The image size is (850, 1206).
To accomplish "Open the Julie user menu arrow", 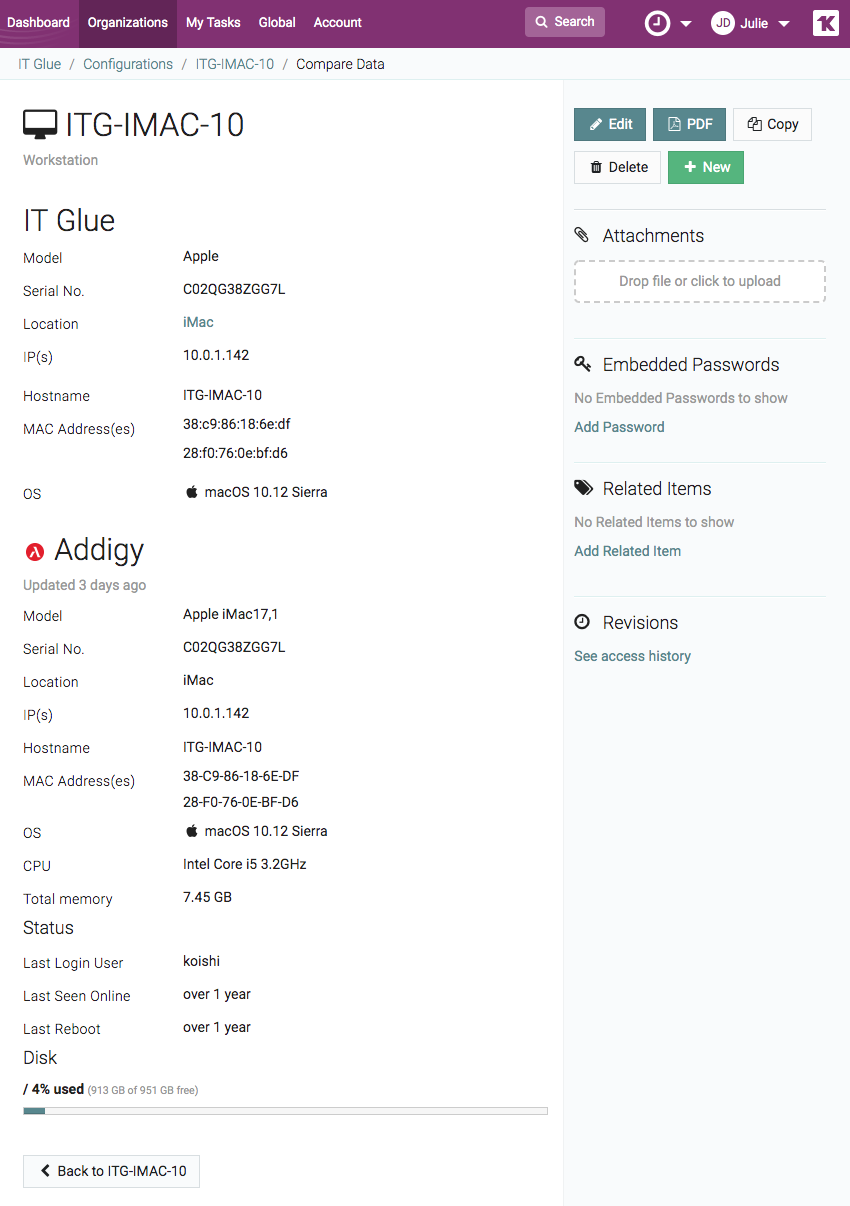I will point(784,24).
